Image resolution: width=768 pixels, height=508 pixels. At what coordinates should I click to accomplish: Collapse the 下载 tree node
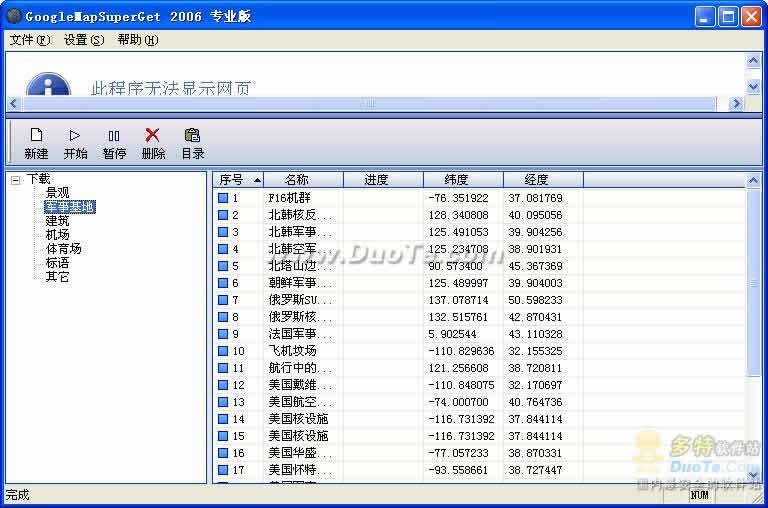click(x=16, y=180)
